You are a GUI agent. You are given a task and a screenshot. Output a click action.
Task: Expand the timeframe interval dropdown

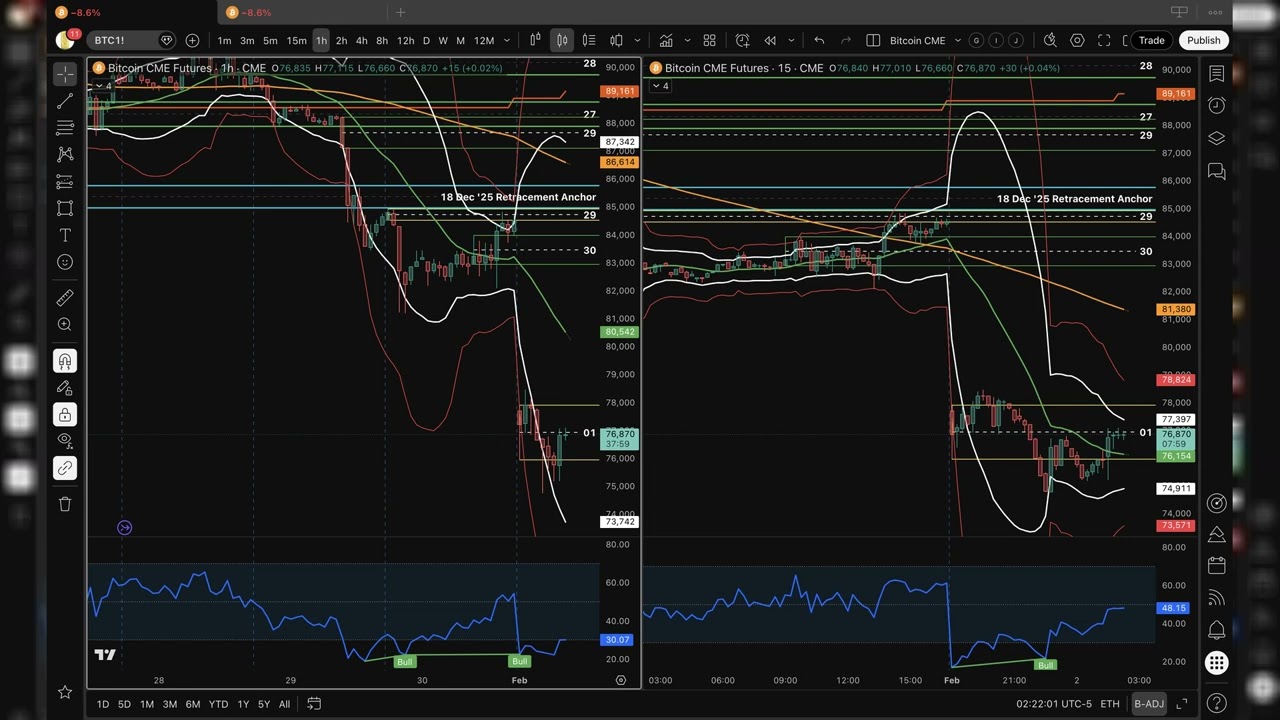tap(507, 40)
